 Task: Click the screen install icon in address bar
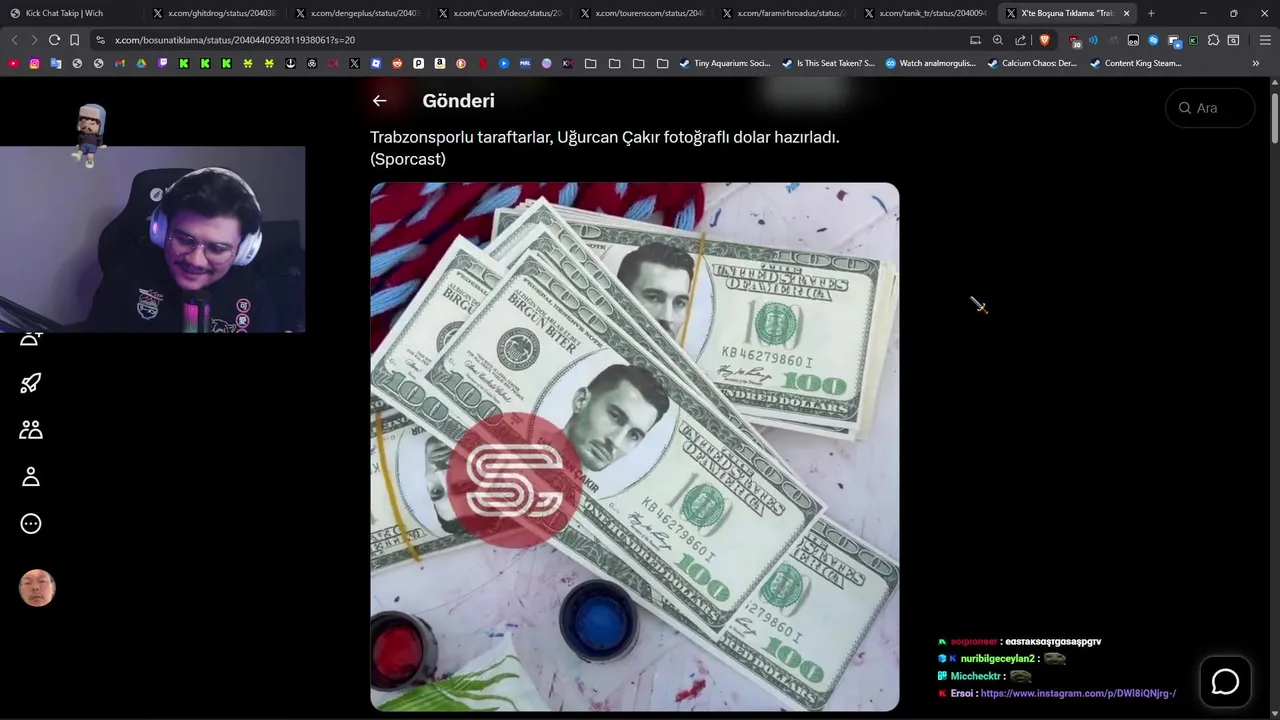pos(975,40)
